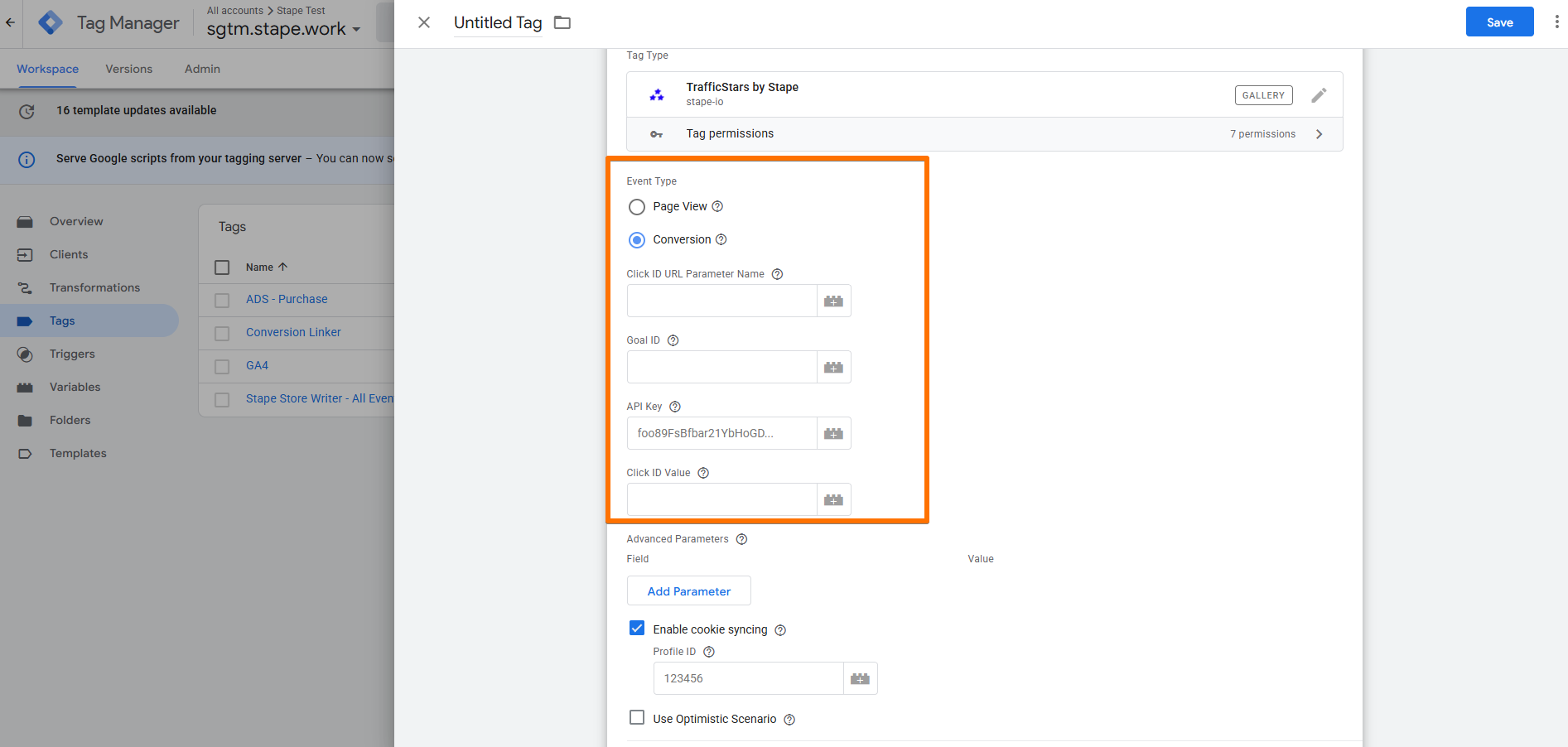Open Variables in the sidebar
This screenshot has height=747, width=1568.
(75, 387)
